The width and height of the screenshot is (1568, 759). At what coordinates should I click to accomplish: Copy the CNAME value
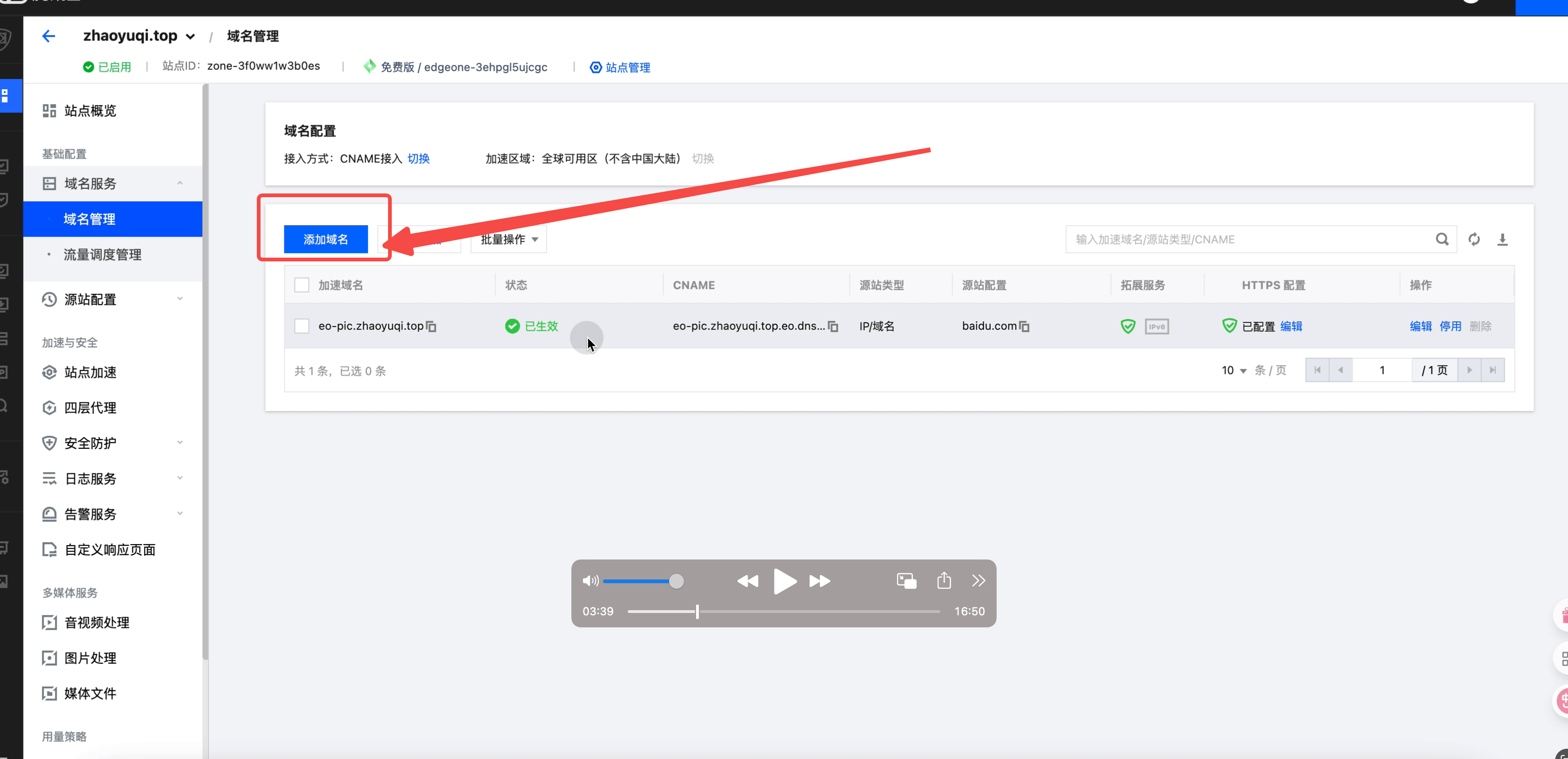[x=833, y=326]
